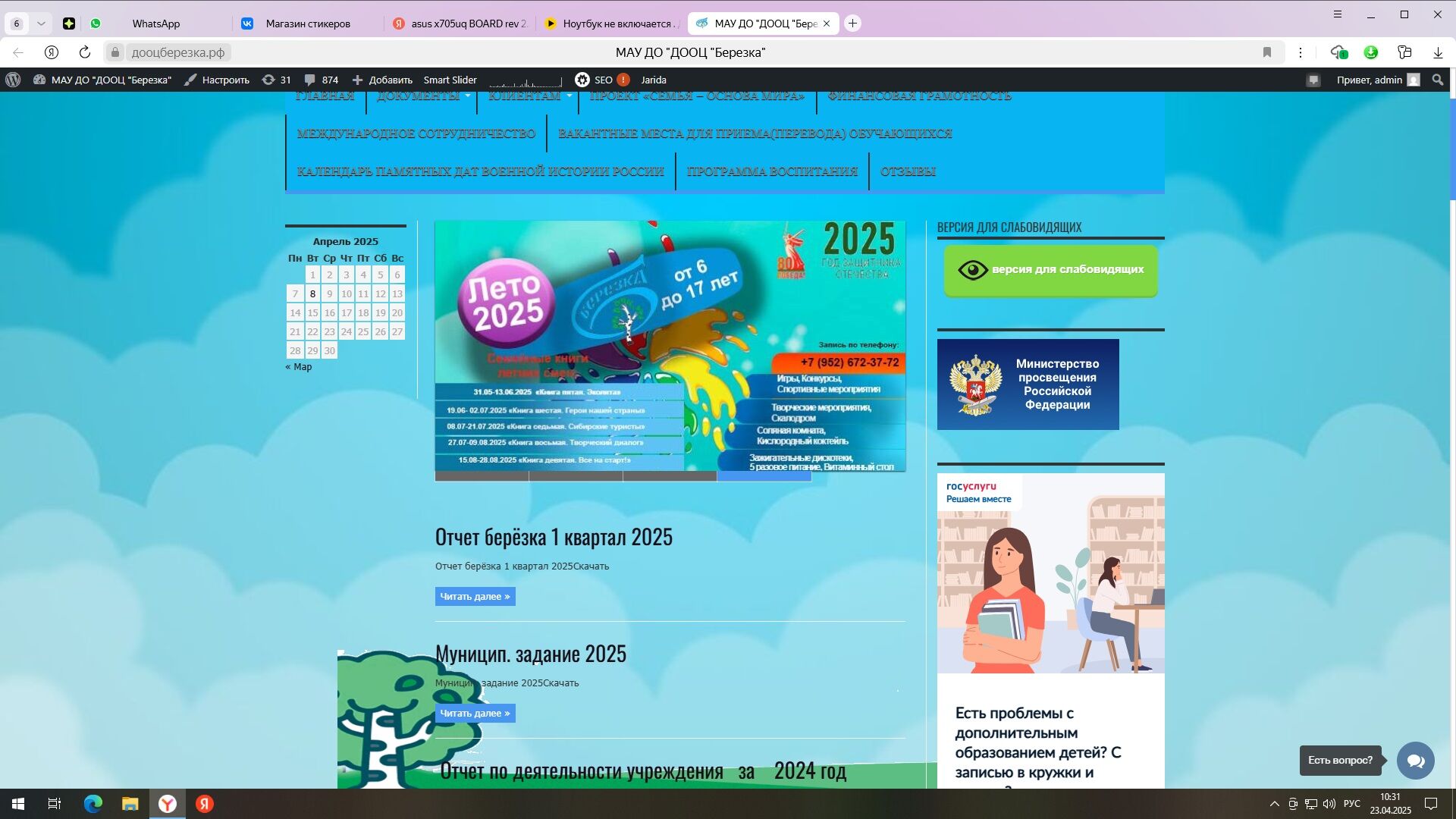Open the comments bubble showing 874
1456x819 pixels.
pyautogui.click(x=321, y=80)
